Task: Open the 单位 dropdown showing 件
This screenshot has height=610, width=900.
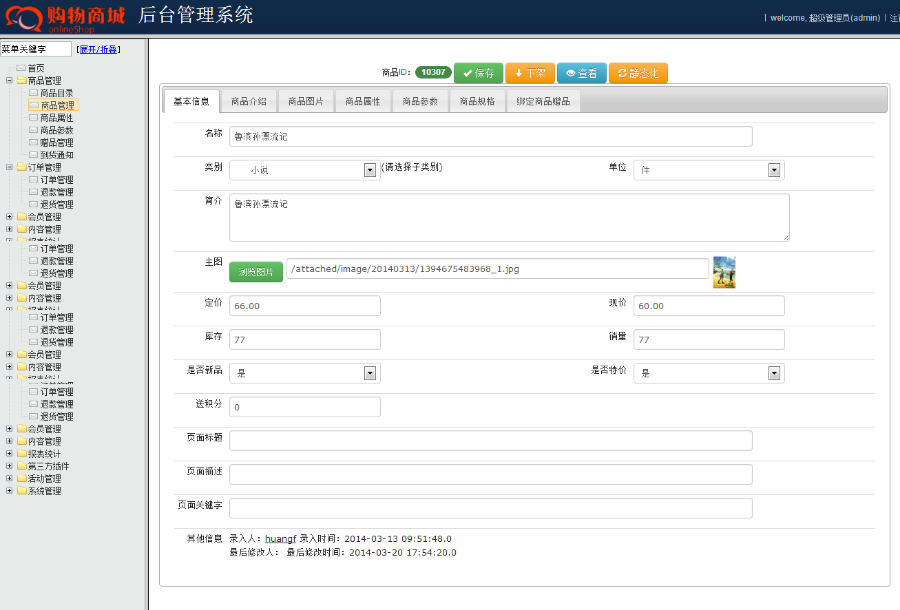Action: [709, 170]
